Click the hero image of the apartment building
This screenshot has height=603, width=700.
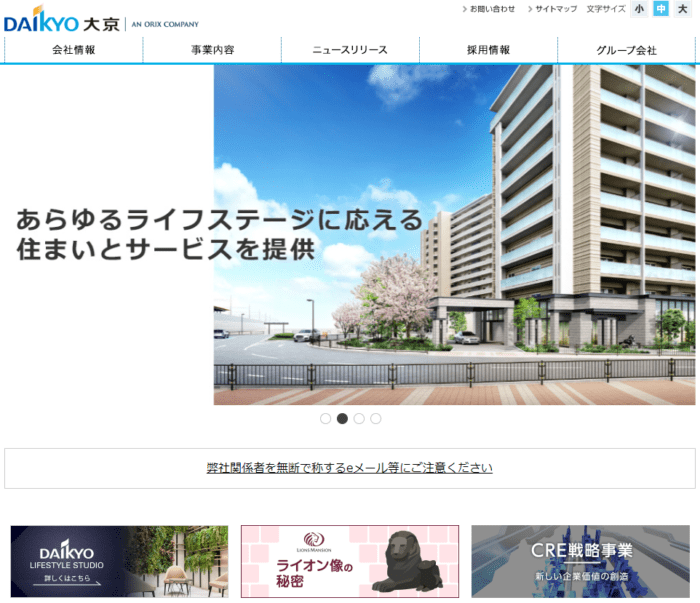point(454,235)
